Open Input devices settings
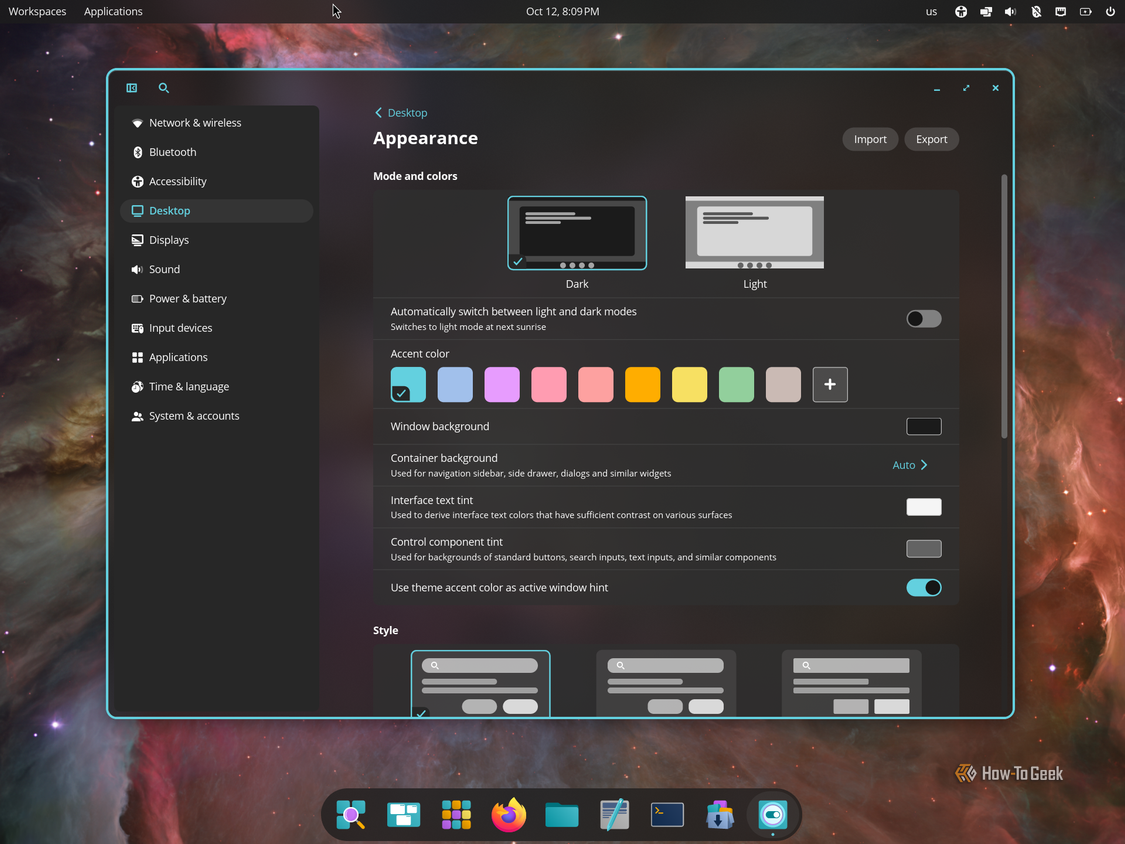1125x844 pixels. coord(217,328)
